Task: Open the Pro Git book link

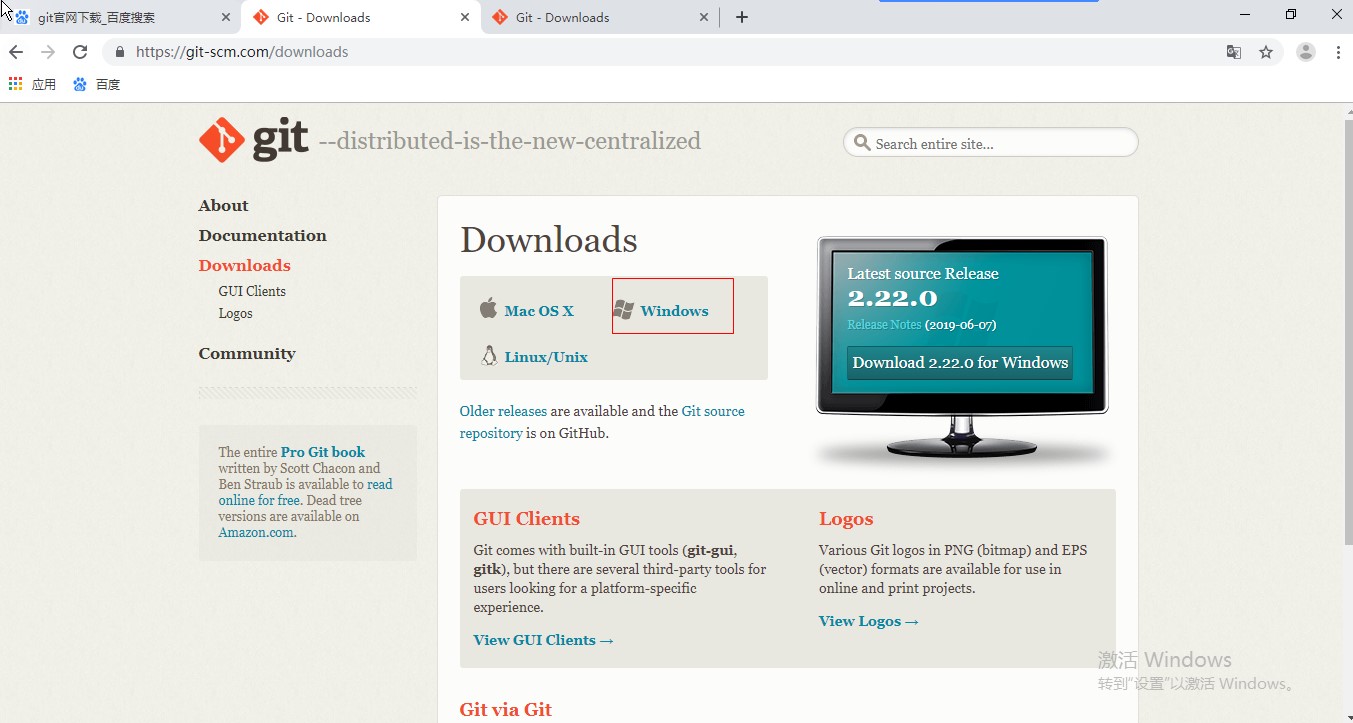Action: [x=323, y=452]
